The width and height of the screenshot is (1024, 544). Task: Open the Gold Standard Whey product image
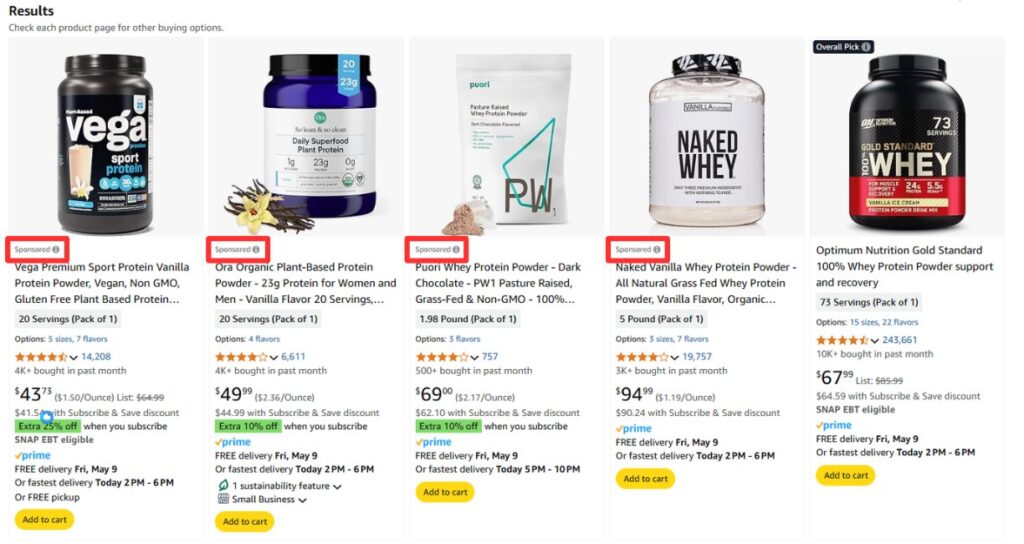(x=907, y=142)
